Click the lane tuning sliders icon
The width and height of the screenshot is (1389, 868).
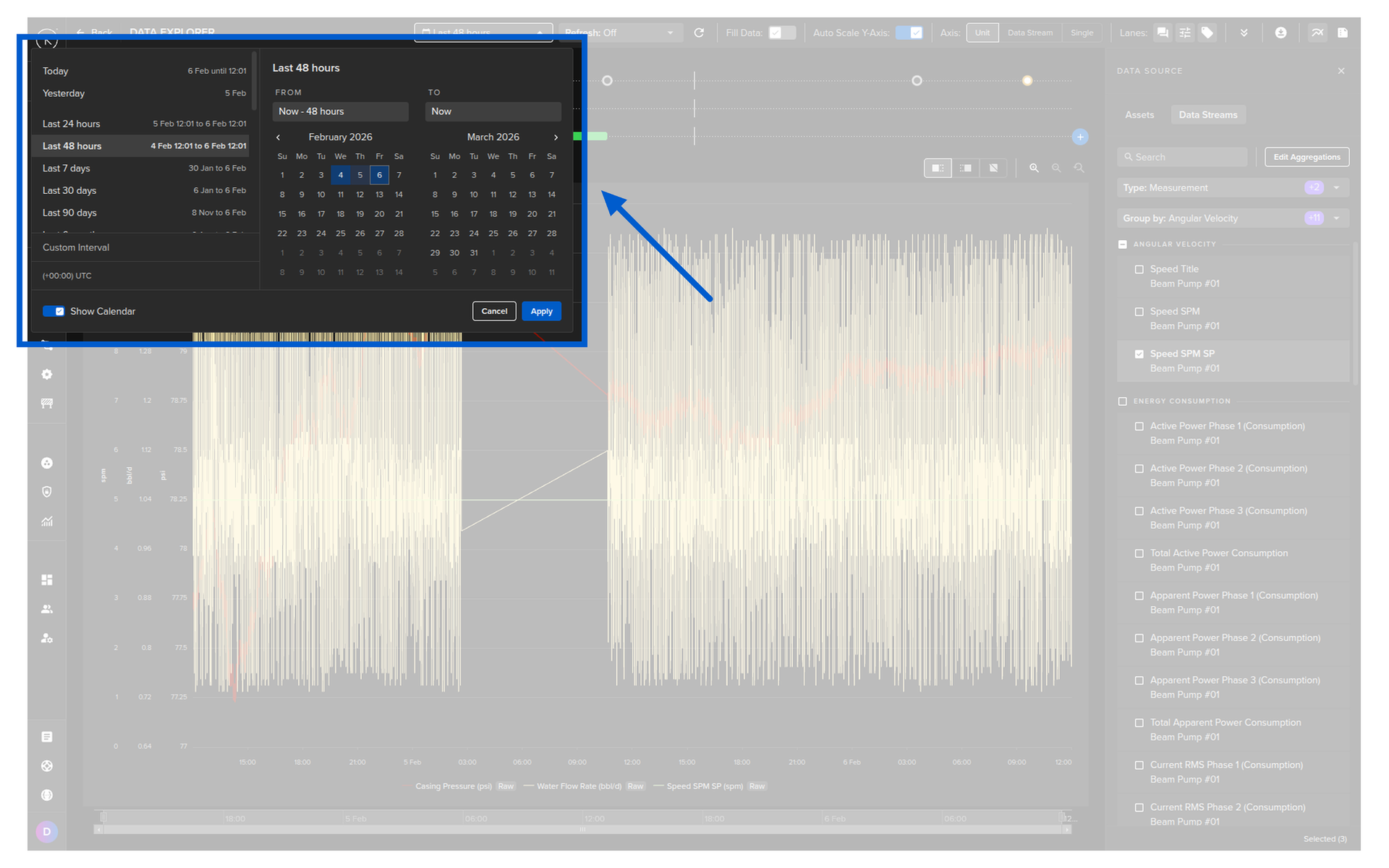[1185, 33]
